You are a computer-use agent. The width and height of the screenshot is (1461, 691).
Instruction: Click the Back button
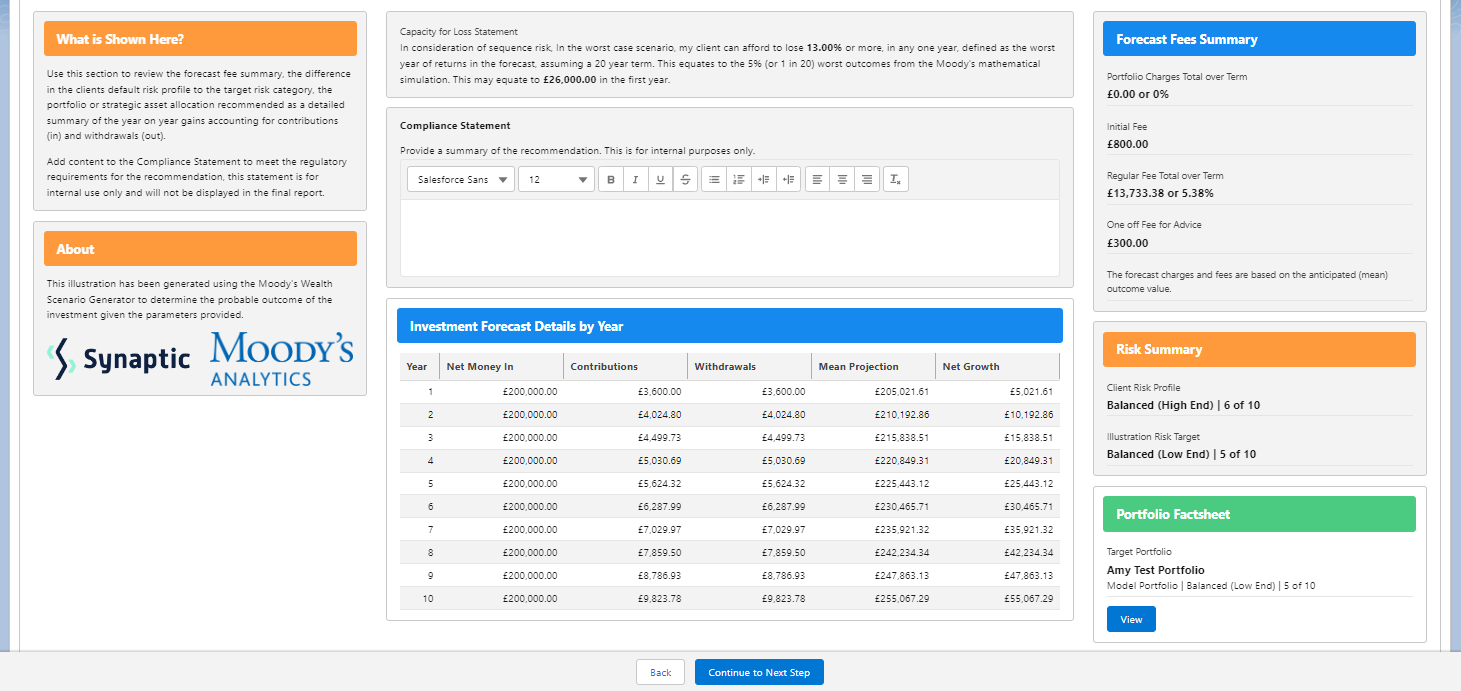tap(660, 672)
